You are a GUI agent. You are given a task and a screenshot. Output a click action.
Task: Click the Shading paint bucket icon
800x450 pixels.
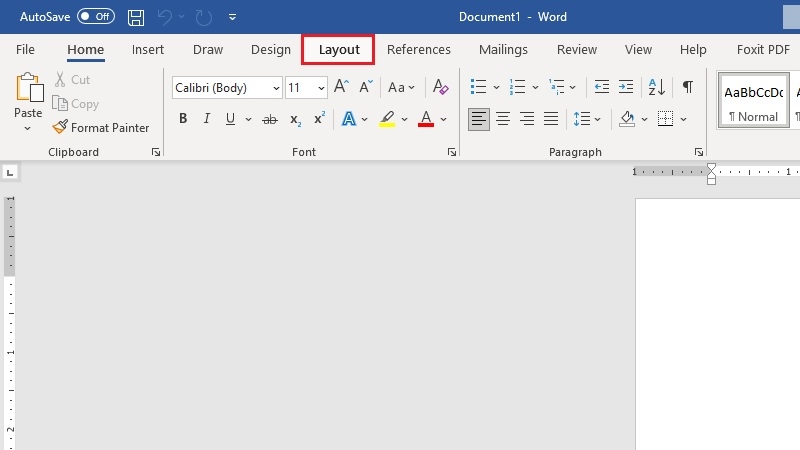click(x=627, y=119)
